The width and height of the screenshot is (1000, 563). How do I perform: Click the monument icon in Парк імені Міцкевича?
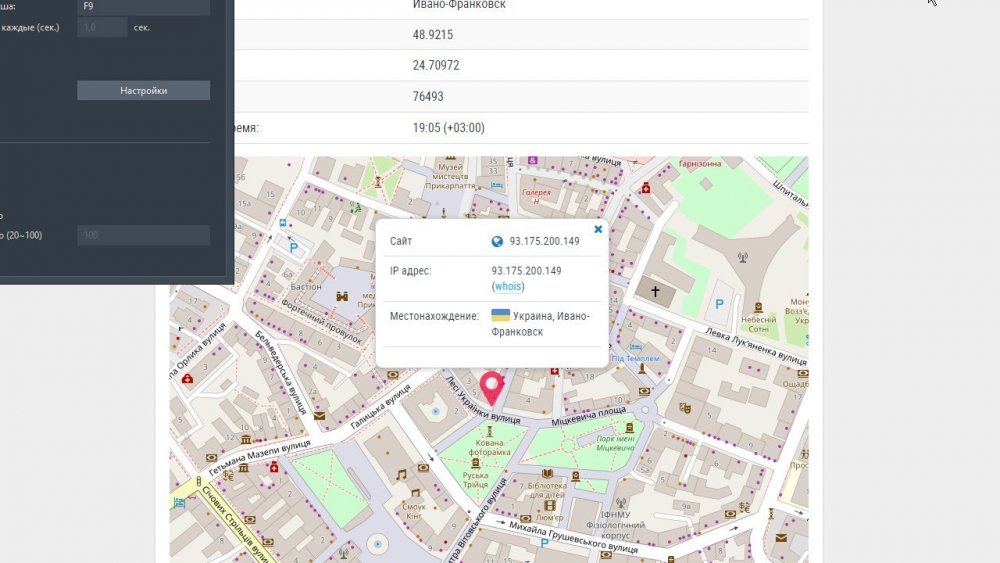629,428
